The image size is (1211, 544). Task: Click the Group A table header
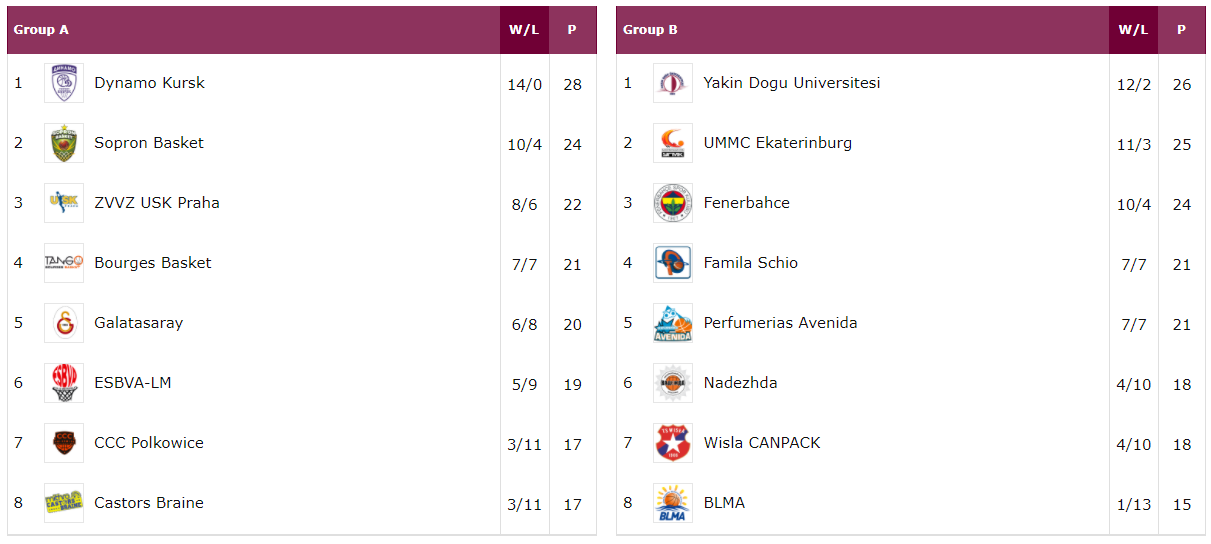coord(41,30)
